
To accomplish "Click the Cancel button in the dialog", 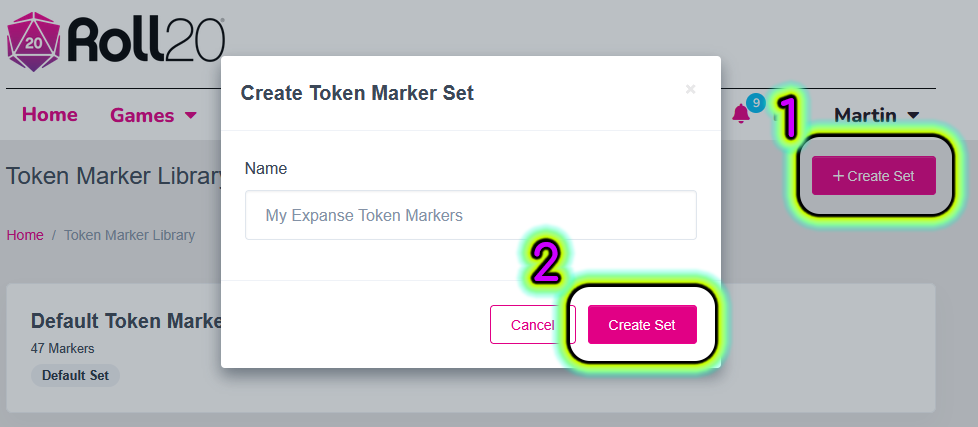I will click(x=532, y=324).
